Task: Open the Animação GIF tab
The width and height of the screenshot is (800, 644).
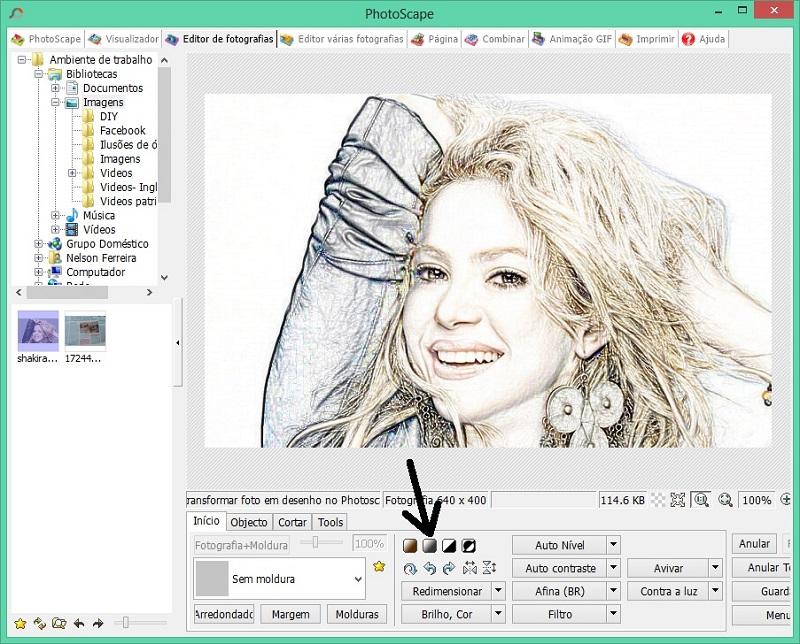Action: click(x=572, y=39)
